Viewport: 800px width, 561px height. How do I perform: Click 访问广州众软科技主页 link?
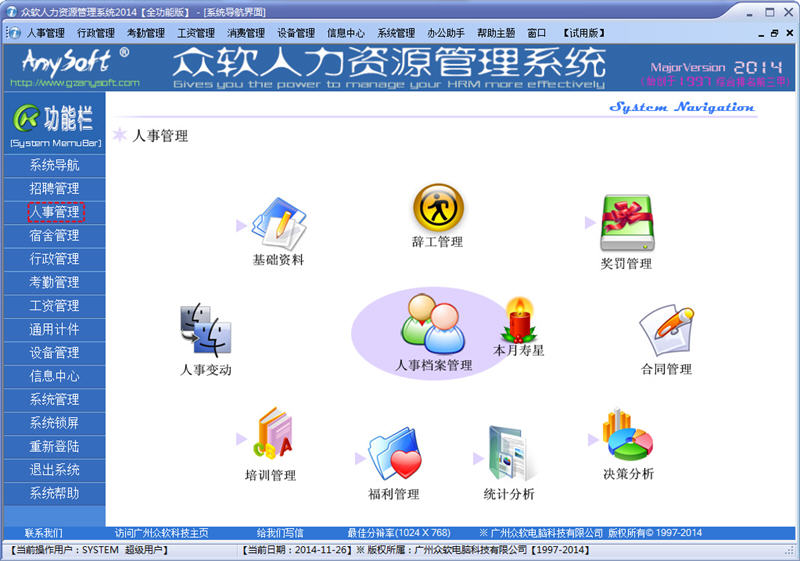162,533
